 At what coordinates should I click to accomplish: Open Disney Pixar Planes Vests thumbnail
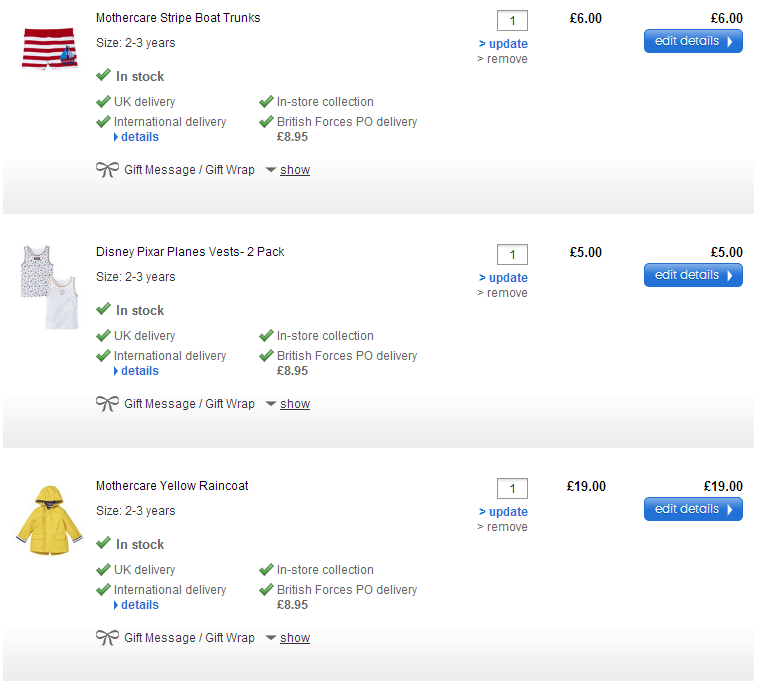pos(46,287)
